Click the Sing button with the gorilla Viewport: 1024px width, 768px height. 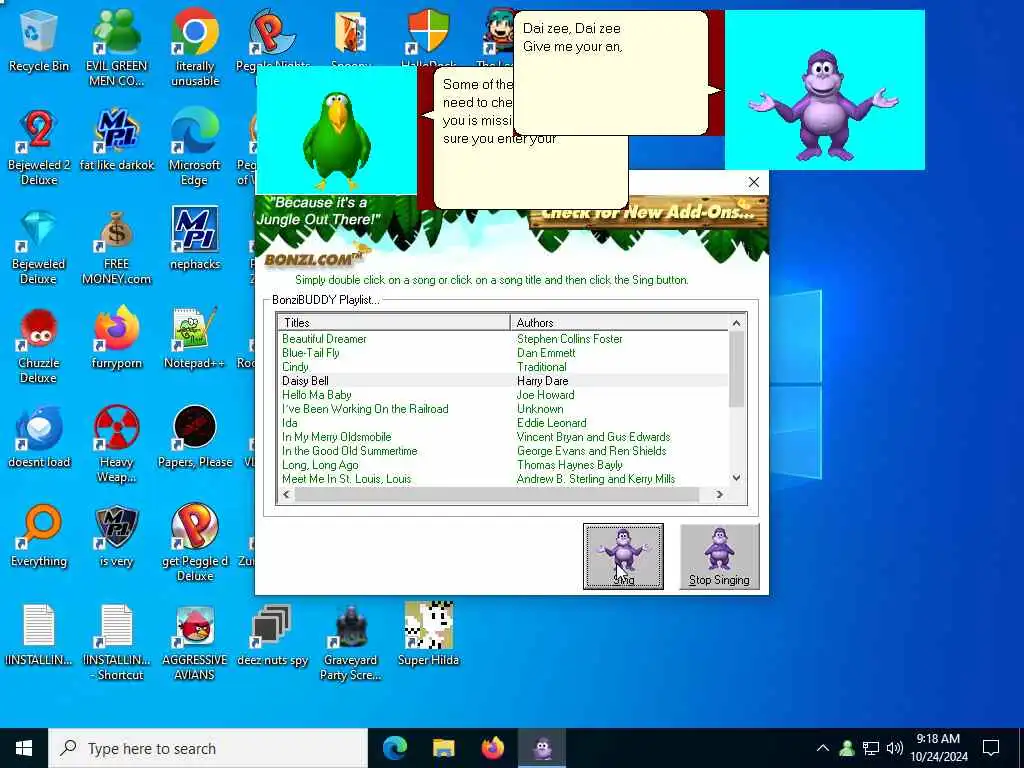[623, 556]
